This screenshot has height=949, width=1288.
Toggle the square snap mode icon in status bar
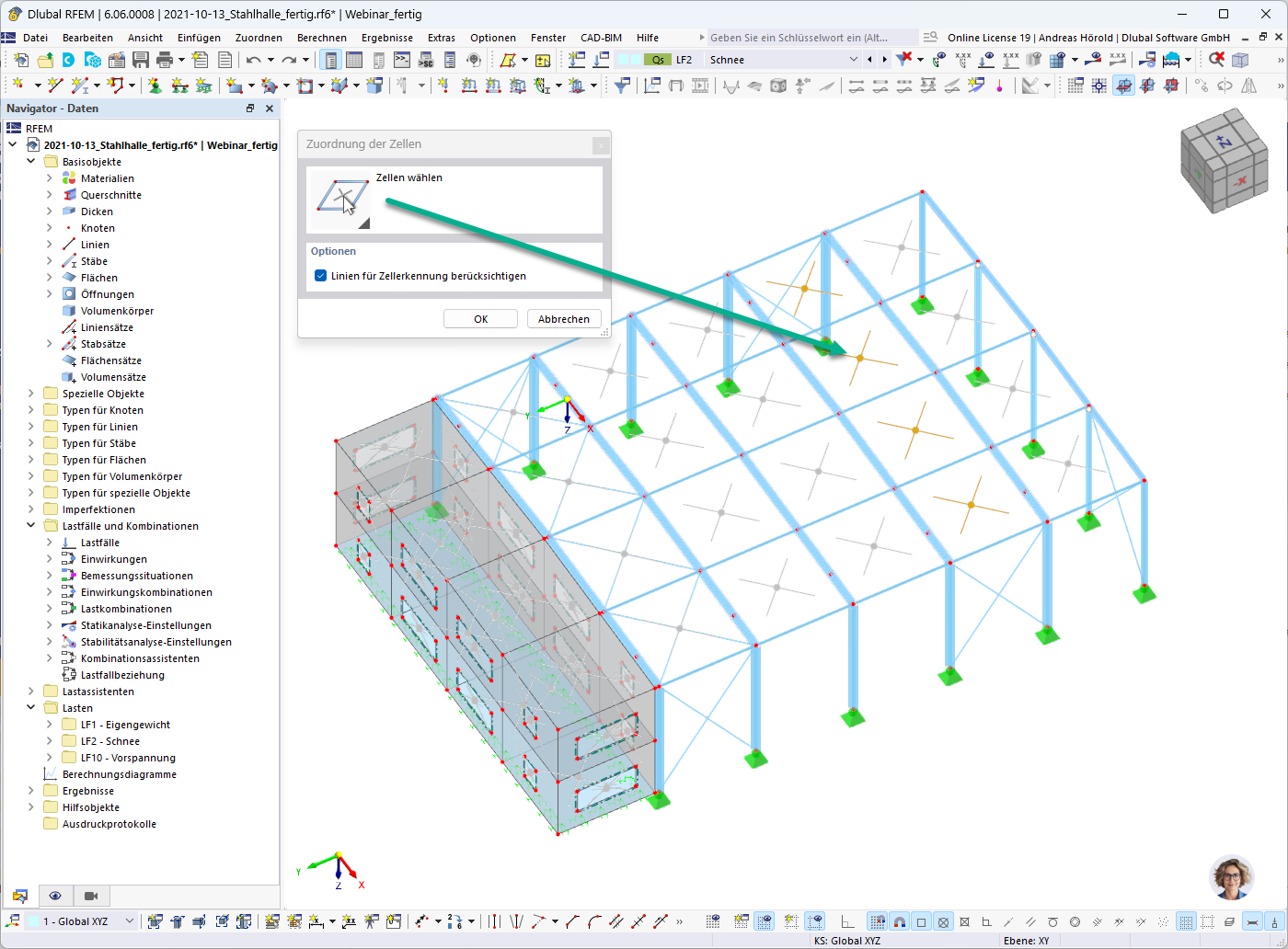(x=921, y=921)
